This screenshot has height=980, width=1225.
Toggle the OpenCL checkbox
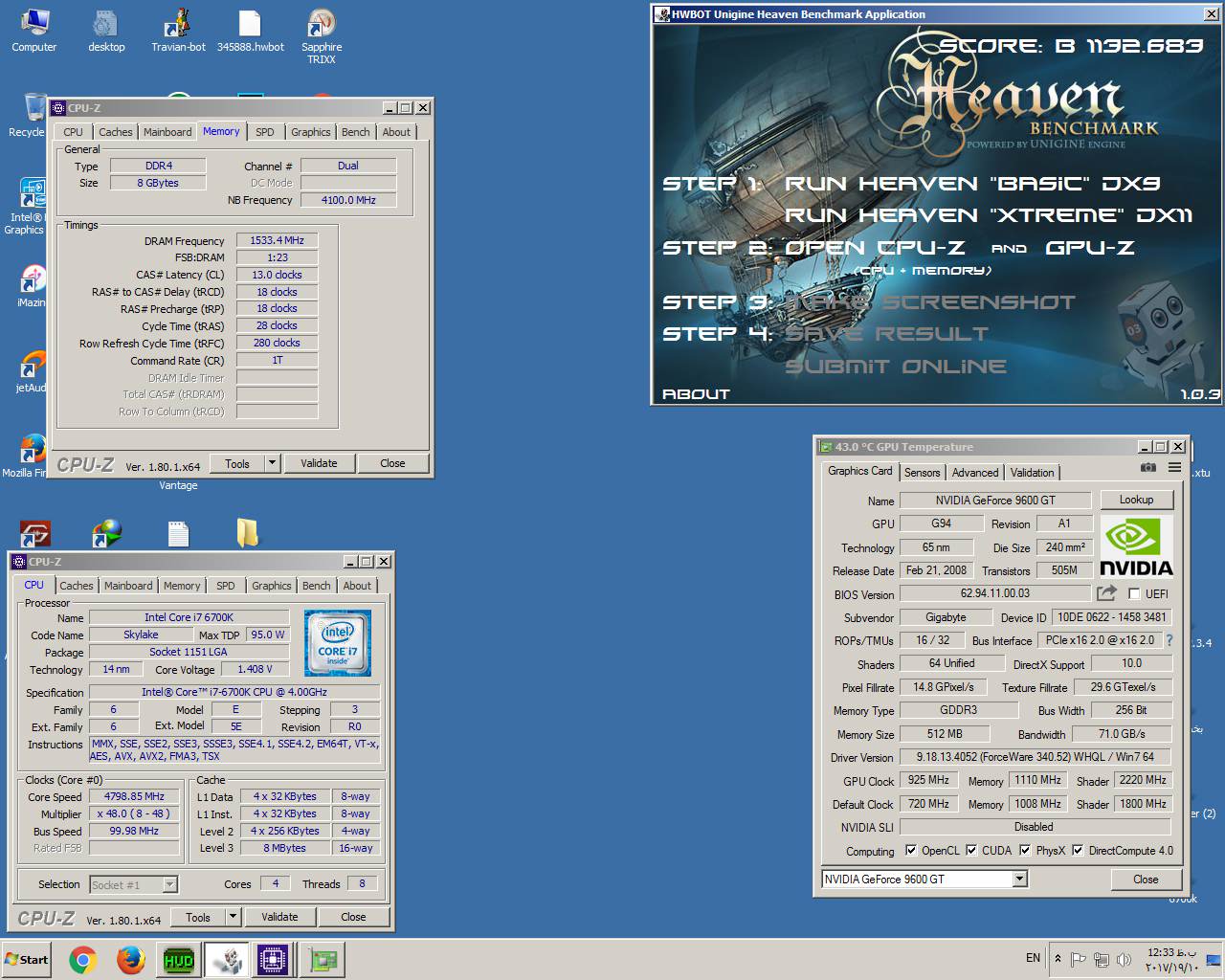click(x=911, y=850)
